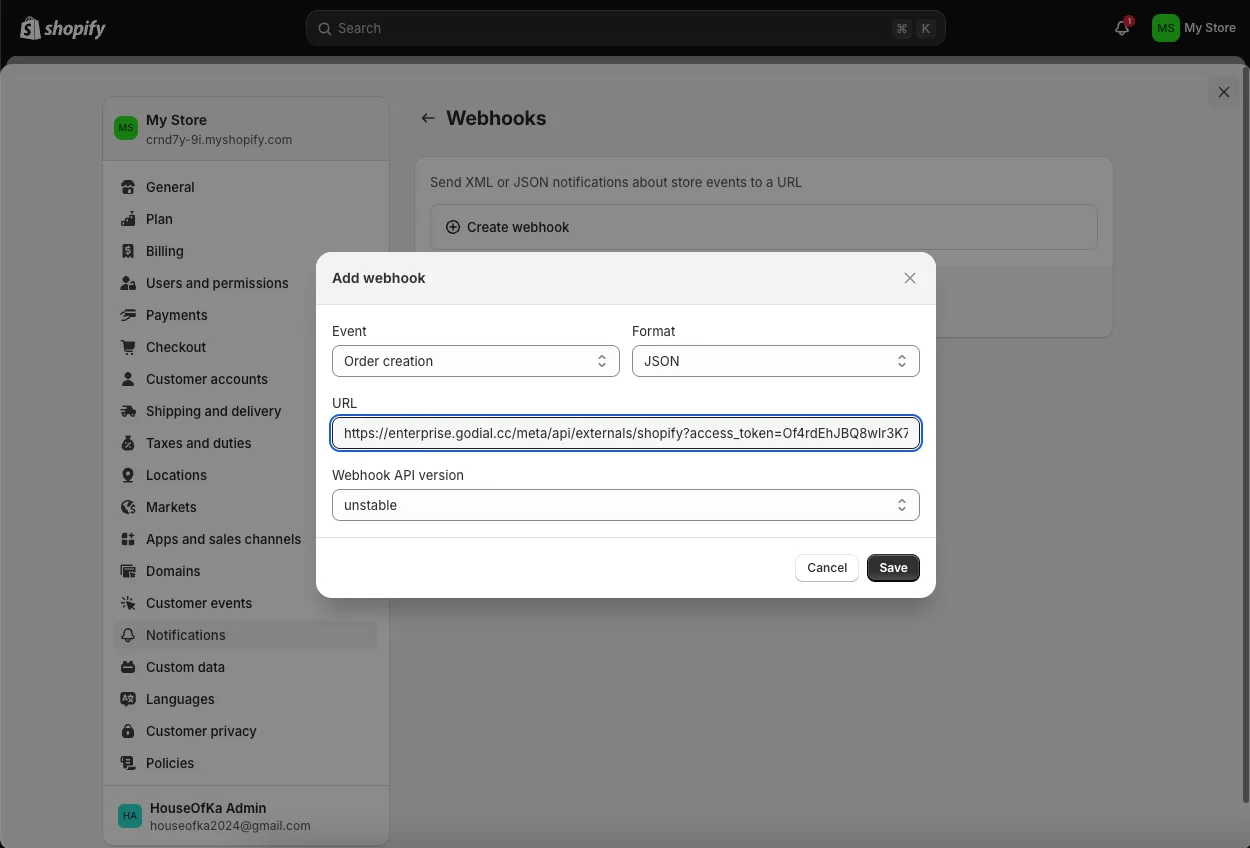The height and width of the screenshot is (848, 1250).
Task: Click the General settings store icon
Action: coord(128,187)
